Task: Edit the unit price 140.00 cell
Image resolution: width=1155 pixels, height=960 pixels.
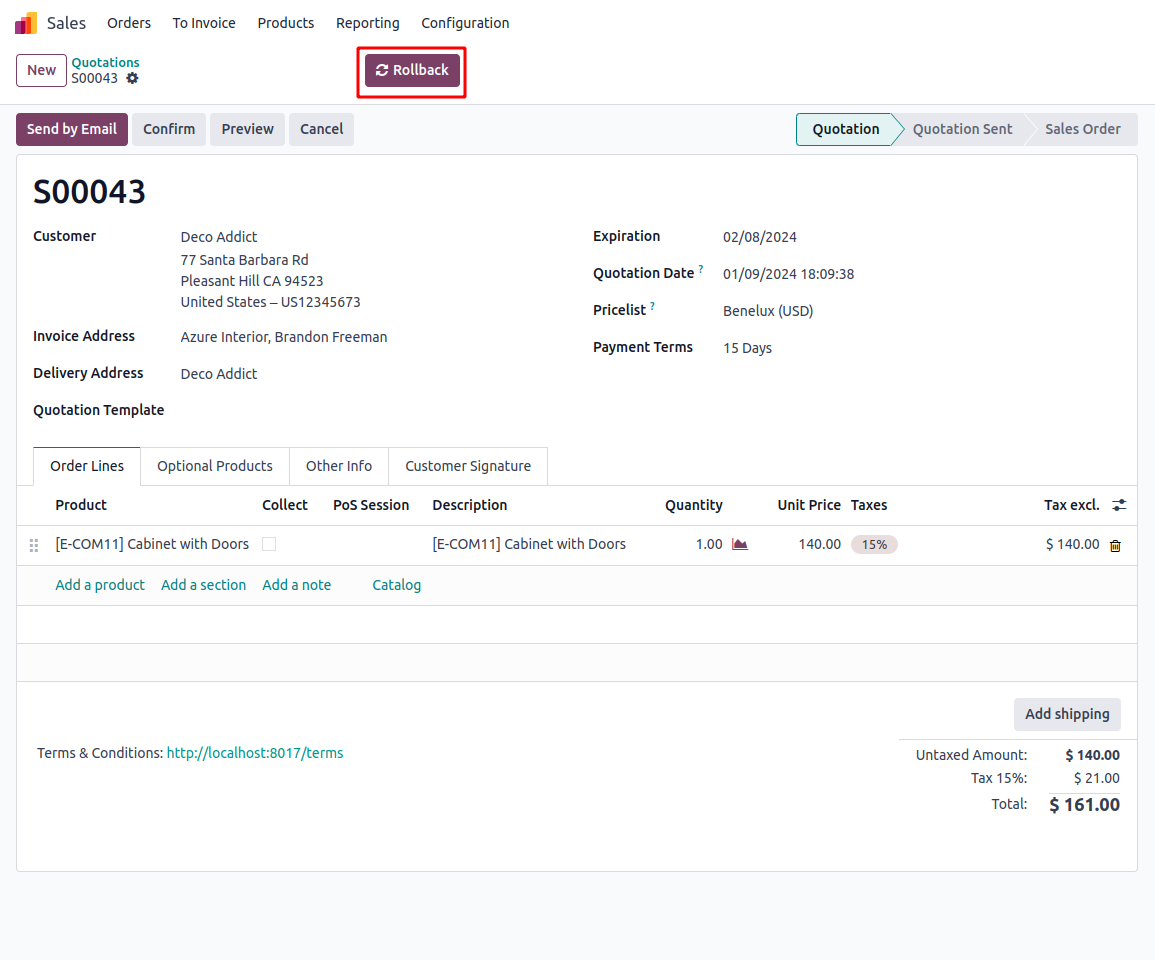Action: (819, 544)
